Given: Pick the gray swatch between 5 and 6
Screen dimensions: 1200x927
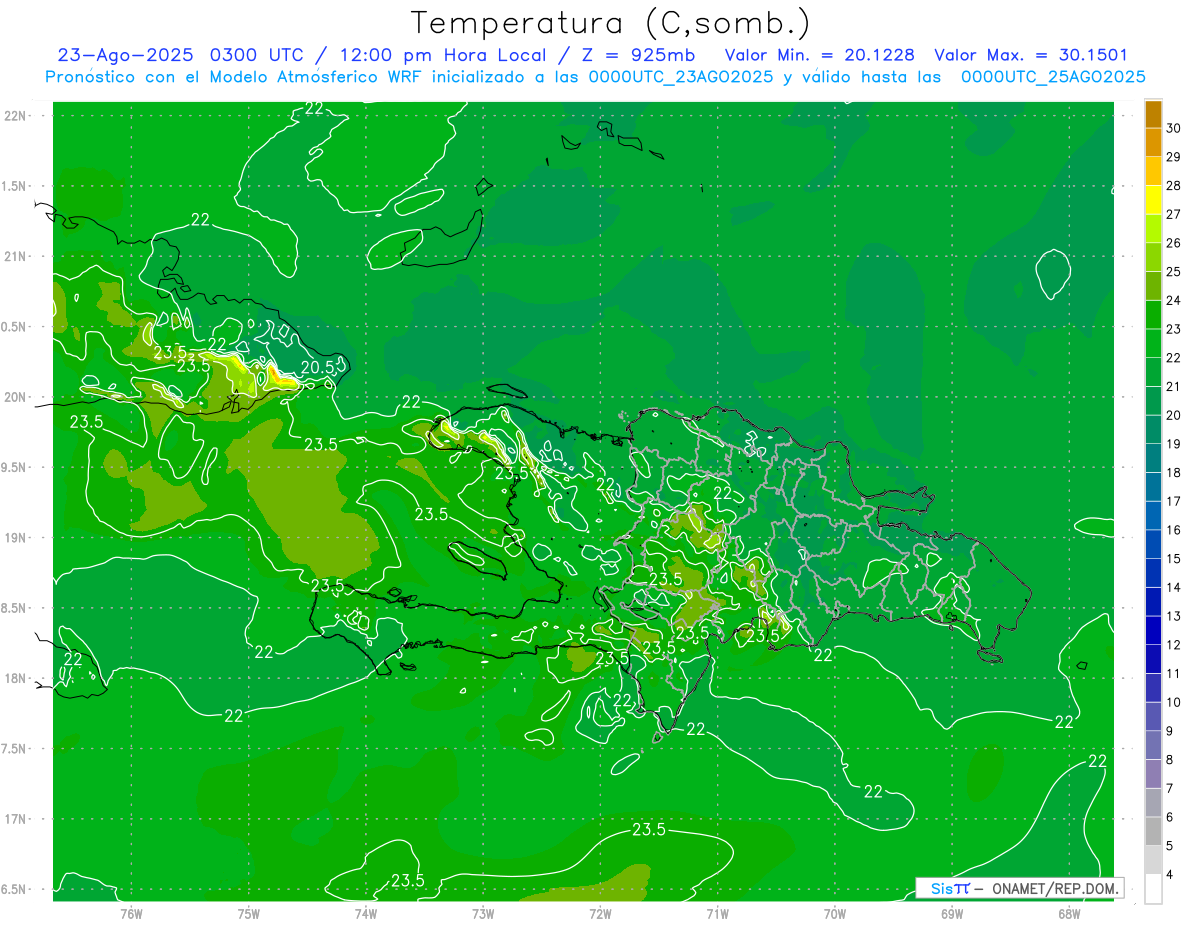Looking at the screenshot, I should pos(1153,832).
